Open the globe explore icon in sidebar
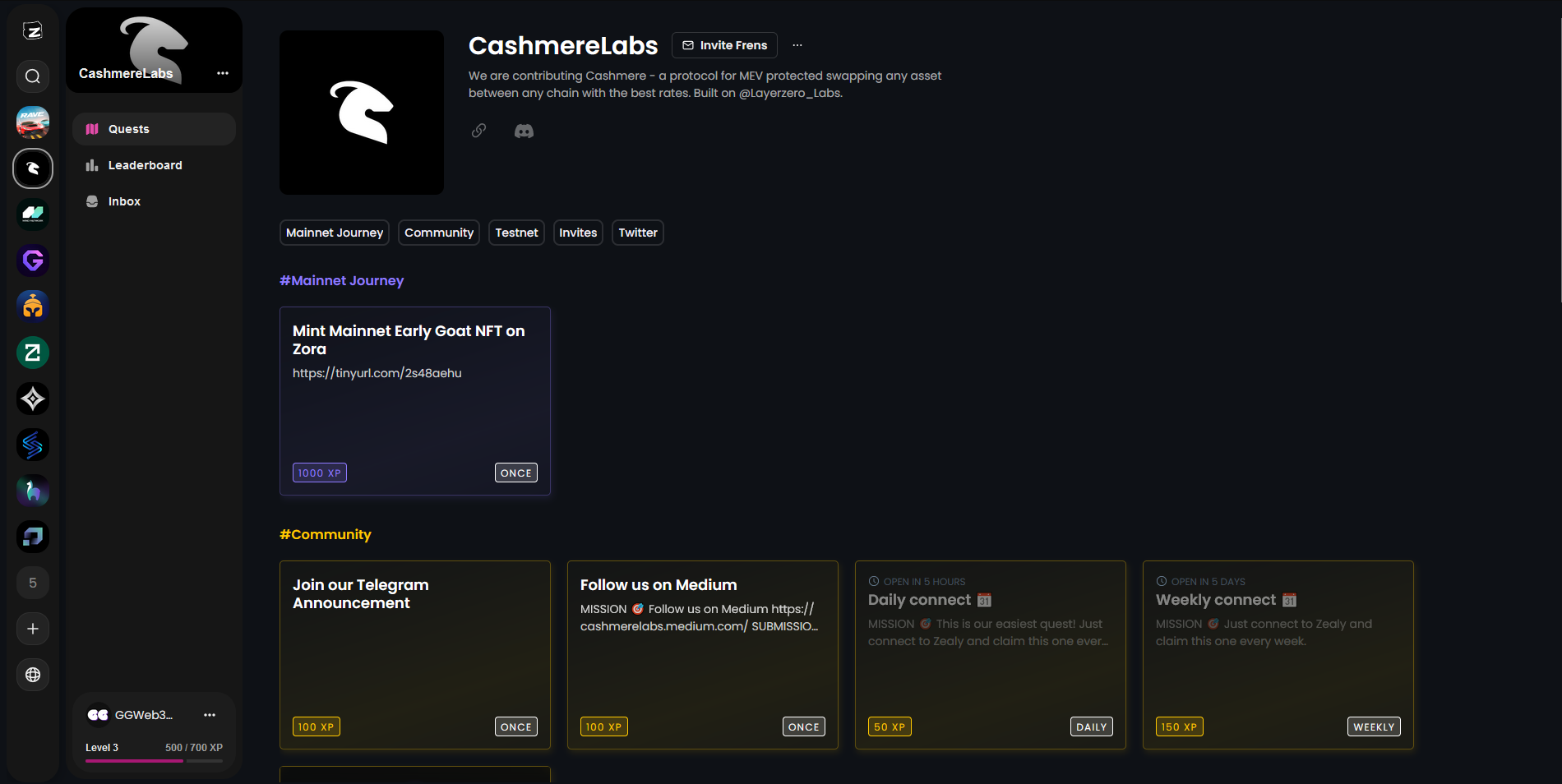Viewport: 1562px width, 784px height. (33, 675)
